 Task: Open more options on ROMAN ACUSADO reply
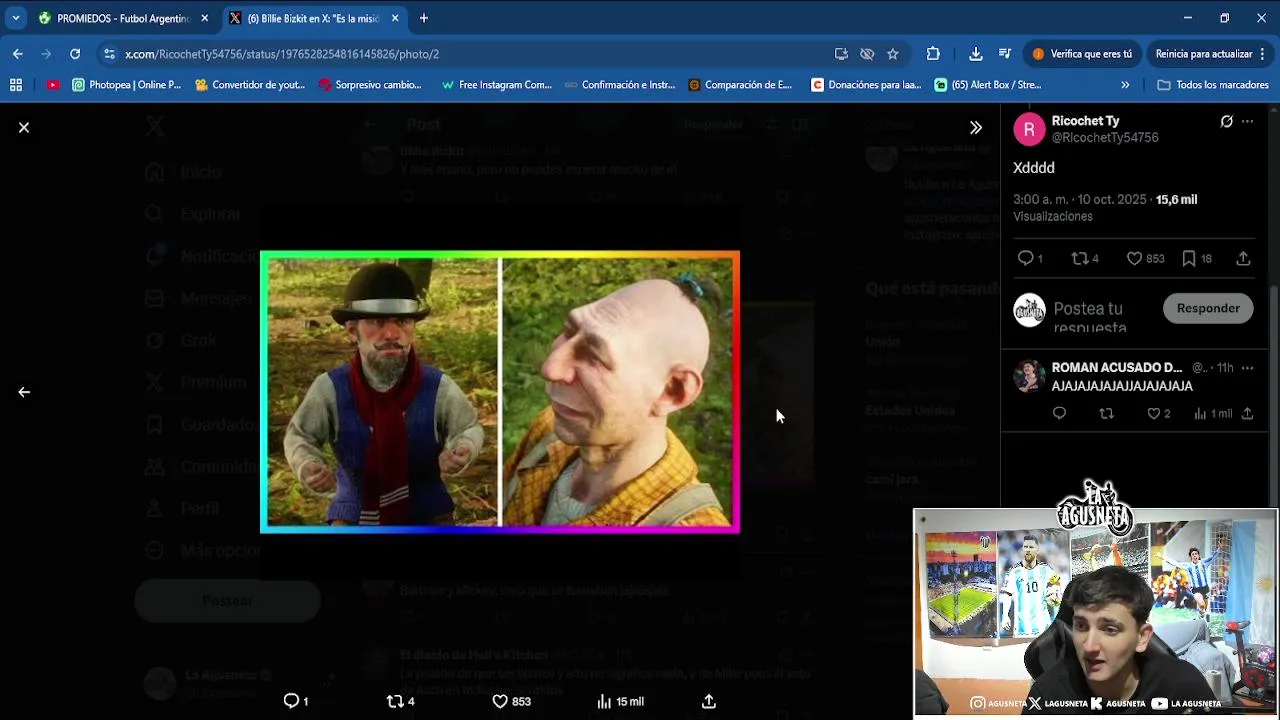(1247, 368)
